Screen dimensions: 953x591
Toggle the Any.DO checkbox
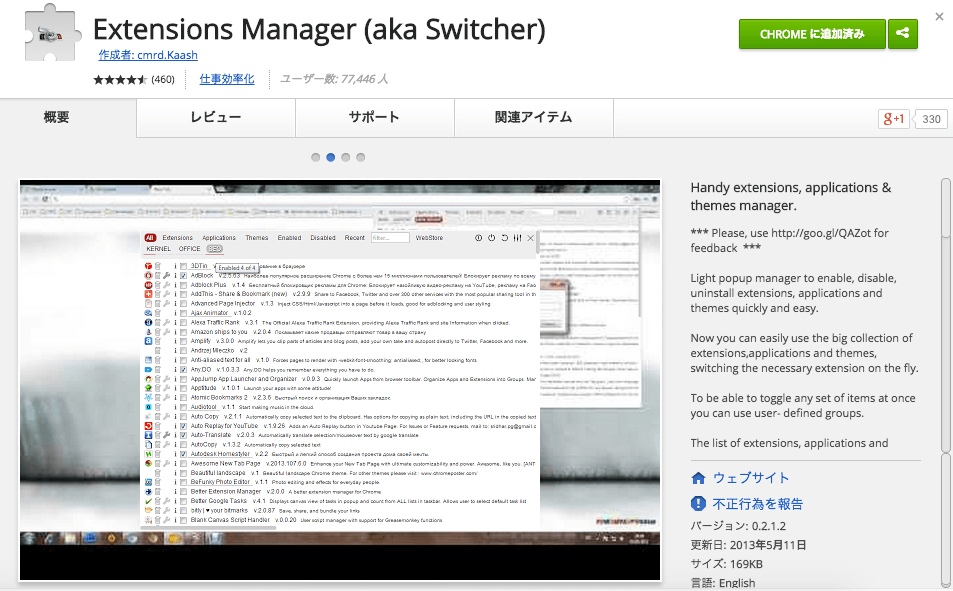[x=184, y=370]
